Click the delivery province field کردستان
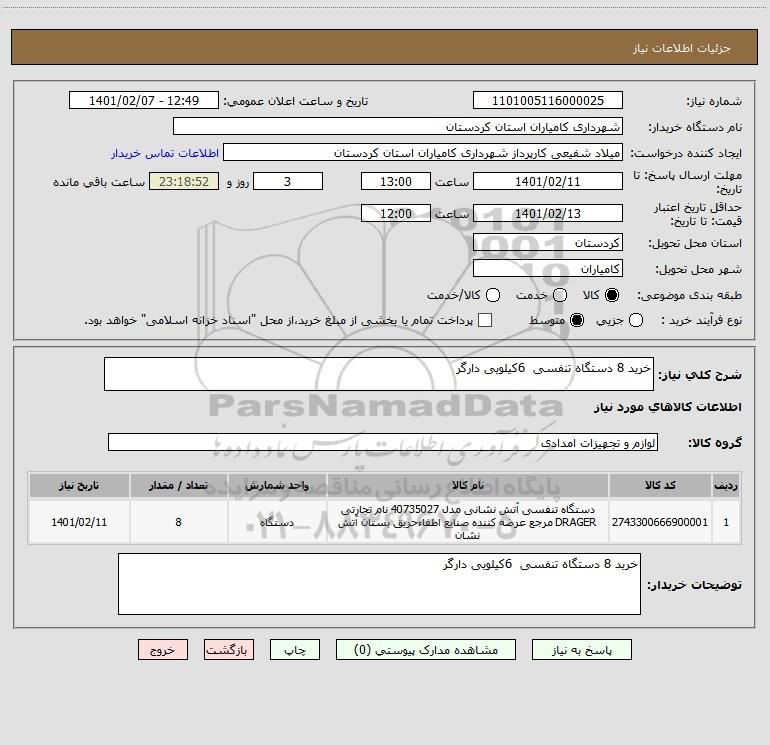 pyautogui.click(x=548, y=243)
